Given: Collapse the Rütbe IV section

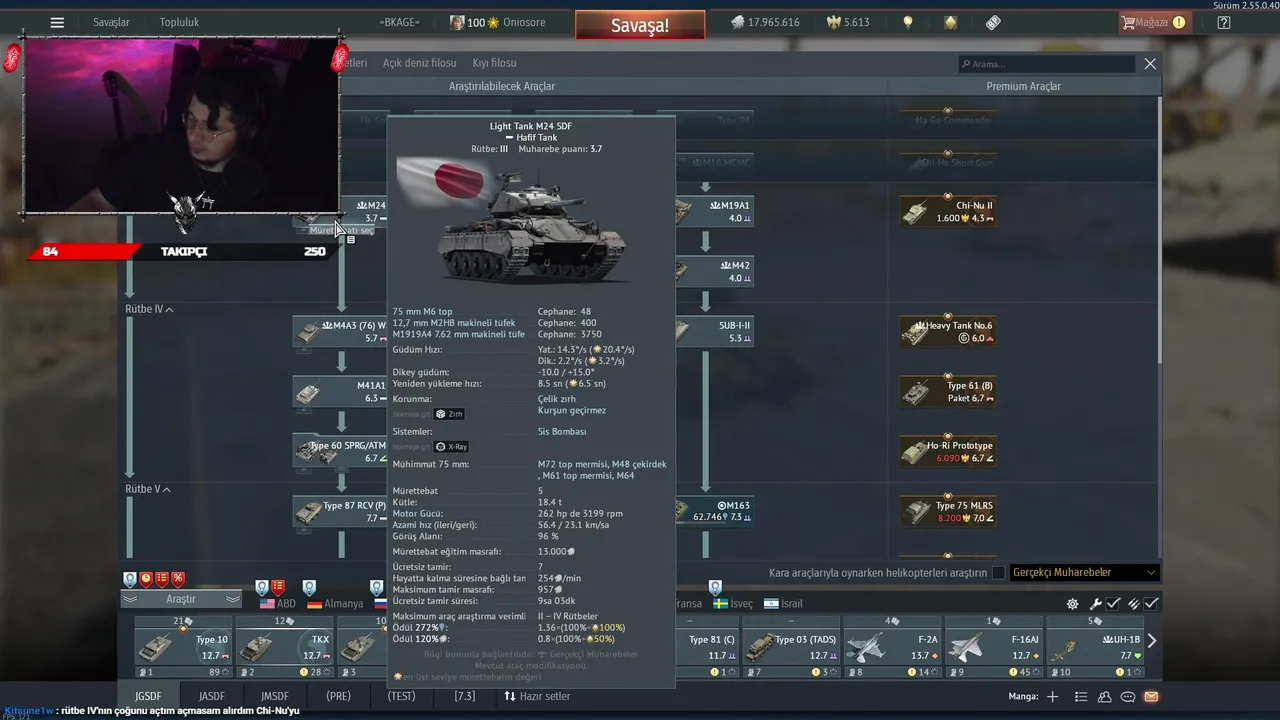Looking at the screenshot, I should (x=149, y=310).
